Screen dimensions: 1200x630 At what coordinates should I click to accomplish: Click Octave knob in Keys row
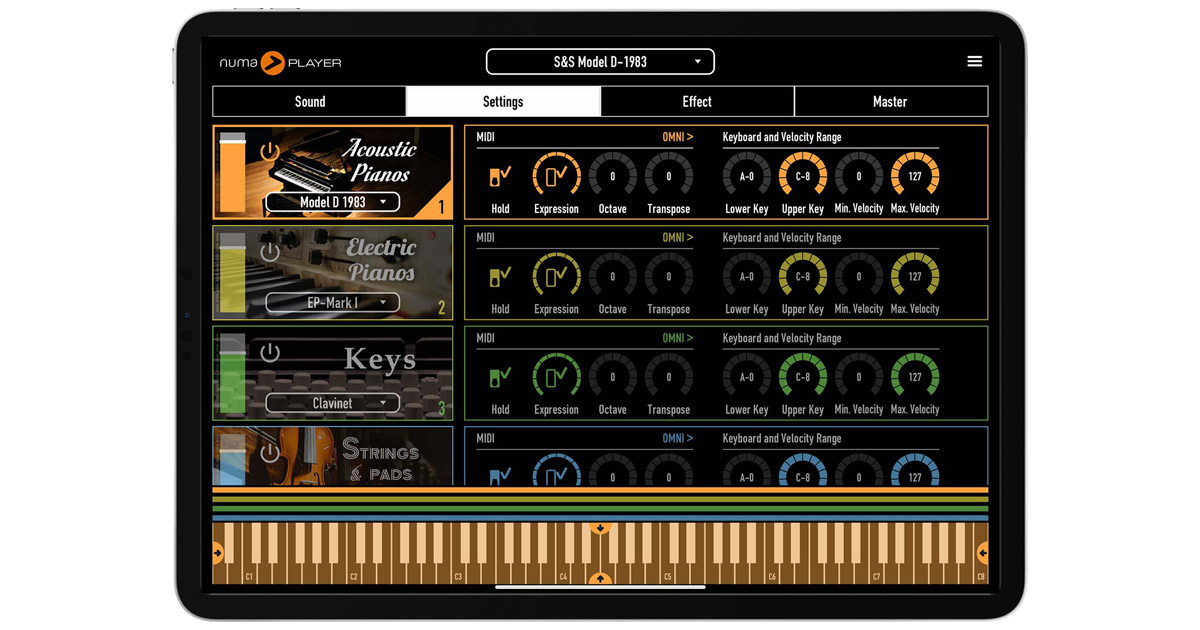612,377
